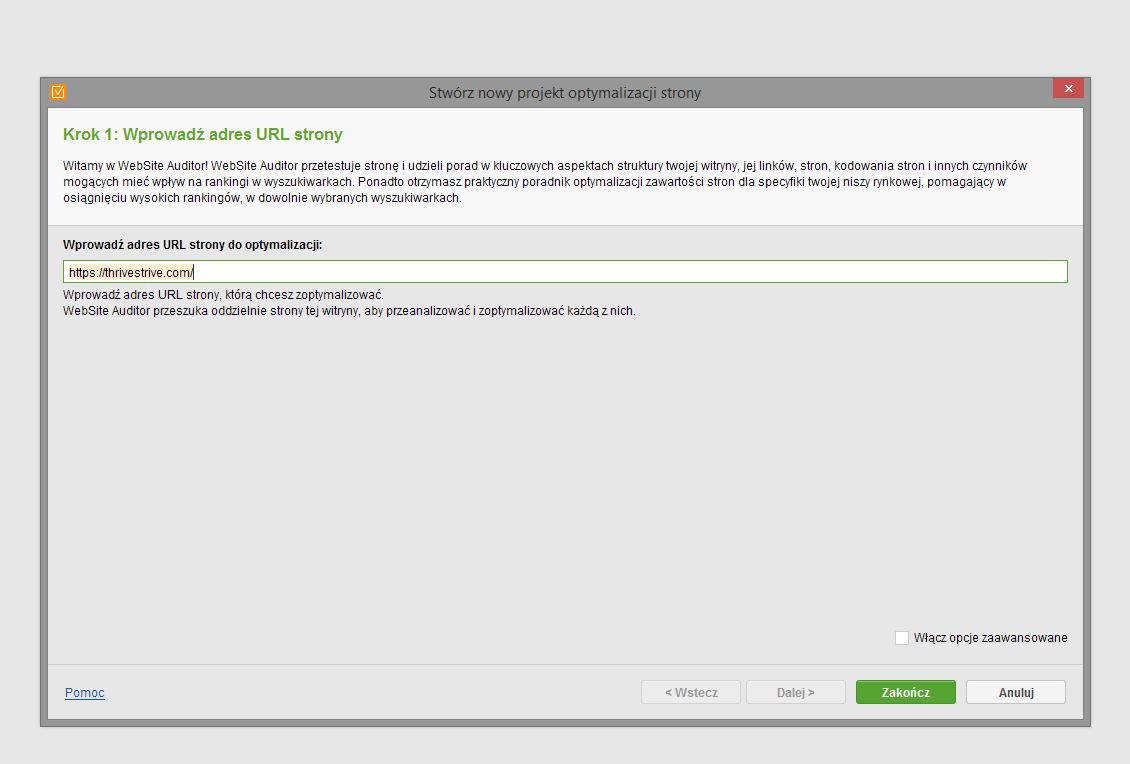Click the blank background outside the dialog
1130x764 pixels.
point(565,40)
